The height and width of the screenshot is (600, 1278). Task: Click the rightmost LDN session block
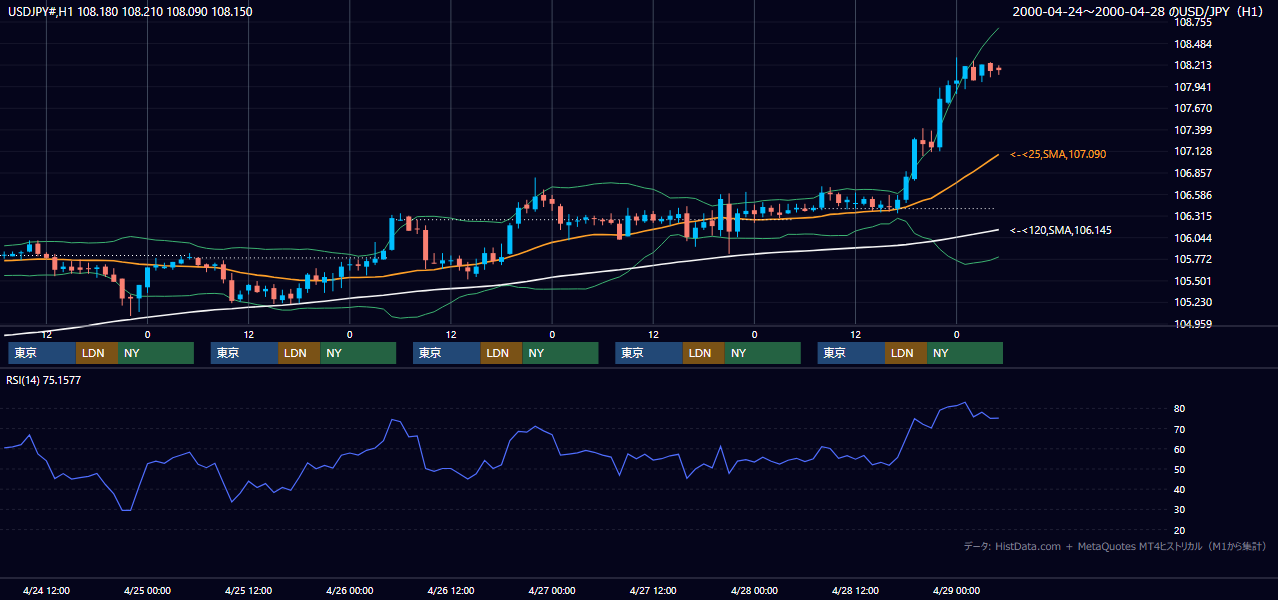click(906, 353)
